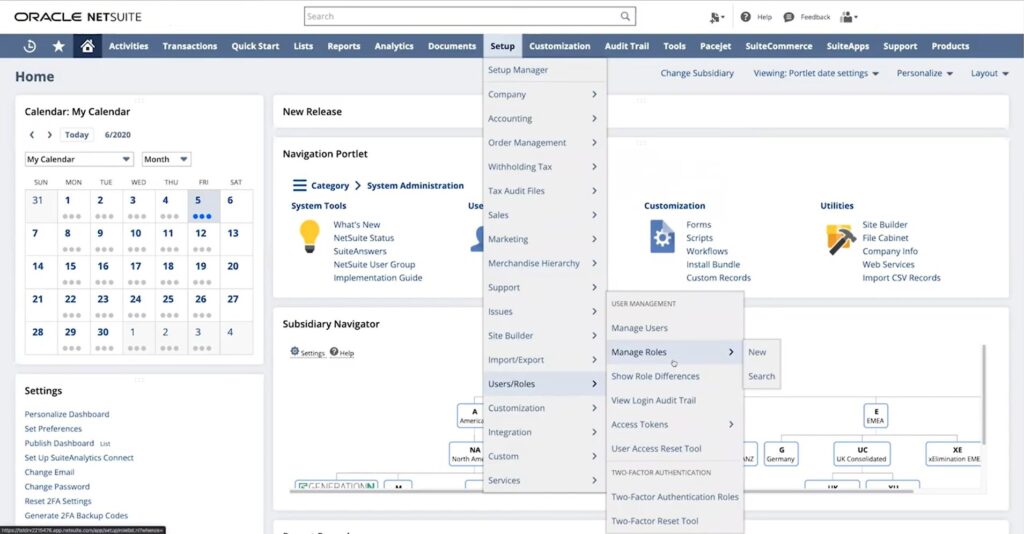The image size is (1024, 534).
Task: Open the user account icon in header
Action: tap(848, 17)
